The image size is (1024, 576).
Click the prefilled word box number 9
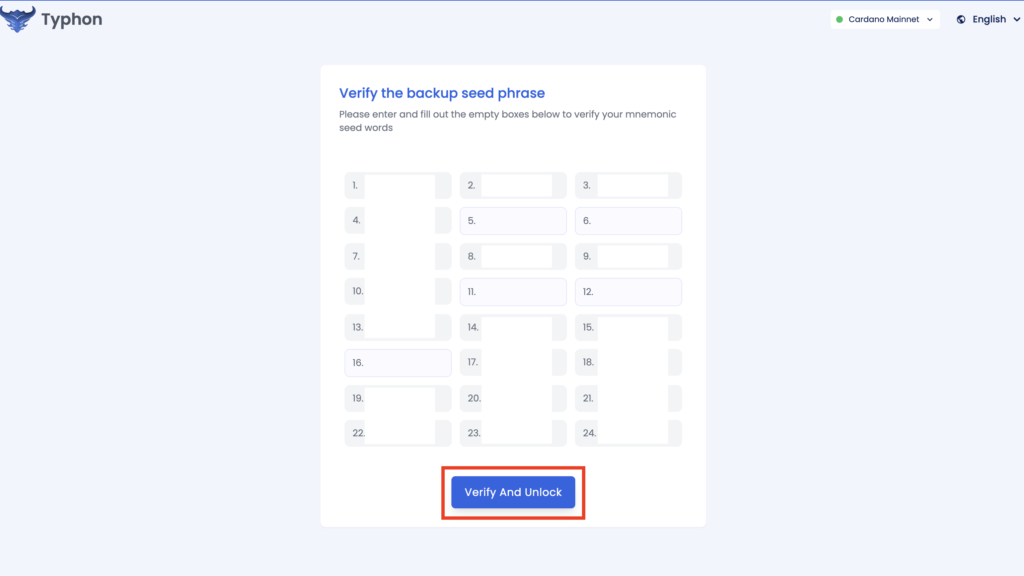tap(628, 256)
